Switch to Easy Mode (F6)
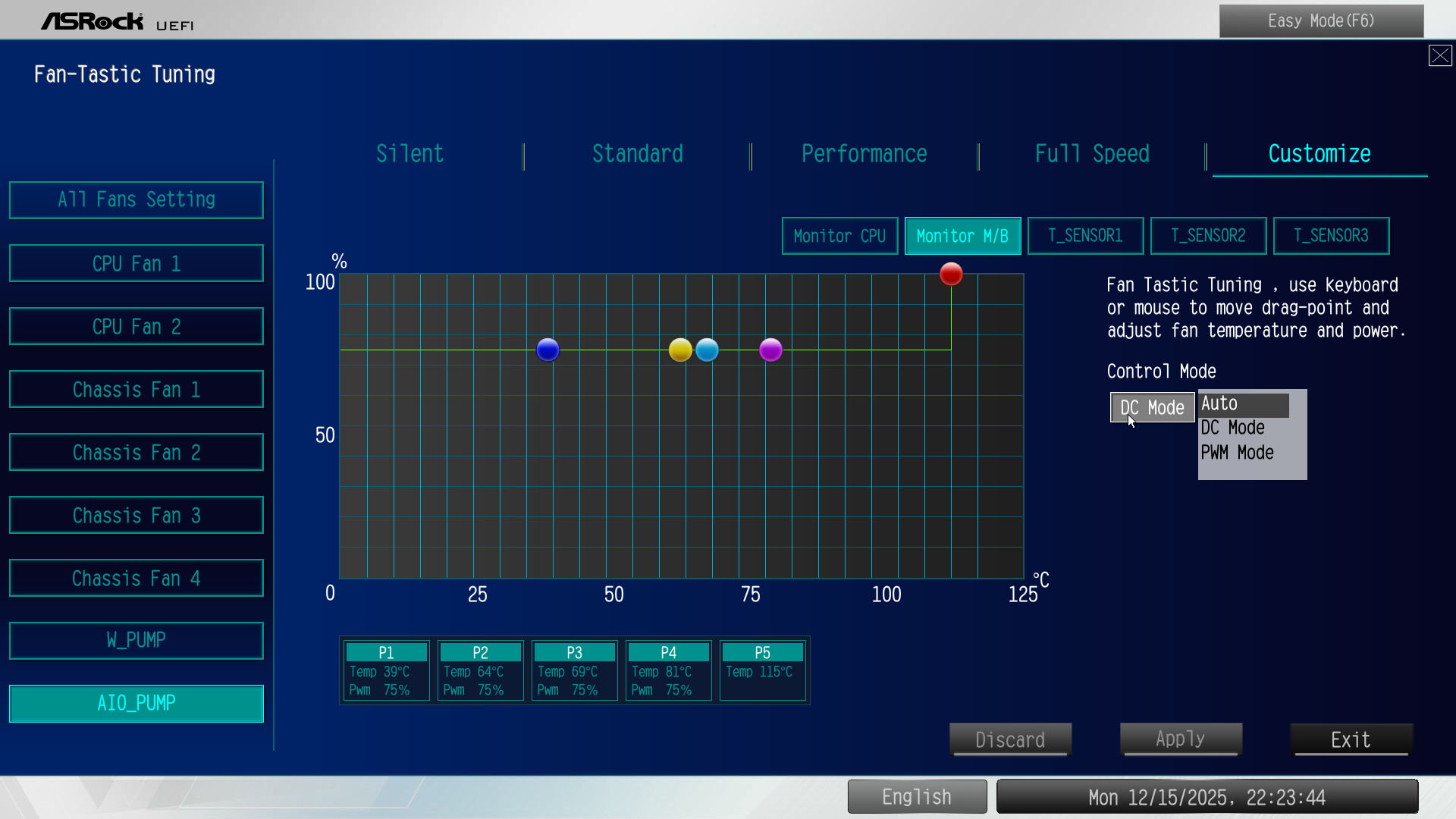 pyautogui.click(x=1321, y=21)
